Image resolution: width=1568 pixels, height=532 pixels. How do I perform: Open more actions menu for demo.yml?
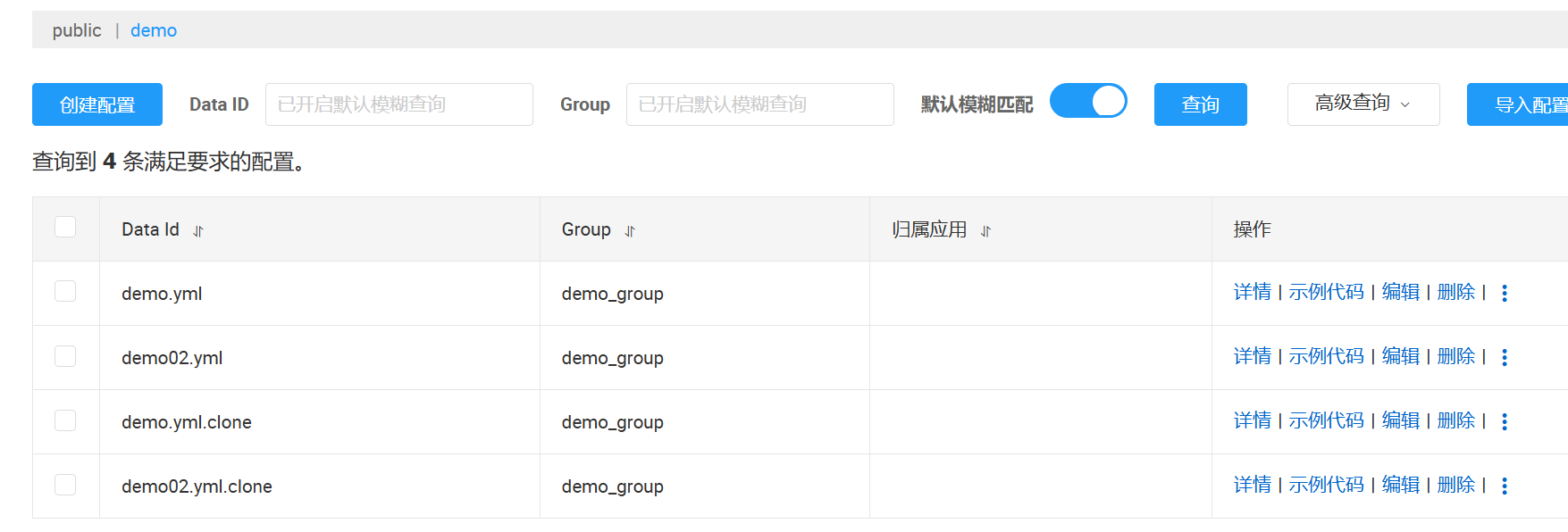coord(1505,294)
